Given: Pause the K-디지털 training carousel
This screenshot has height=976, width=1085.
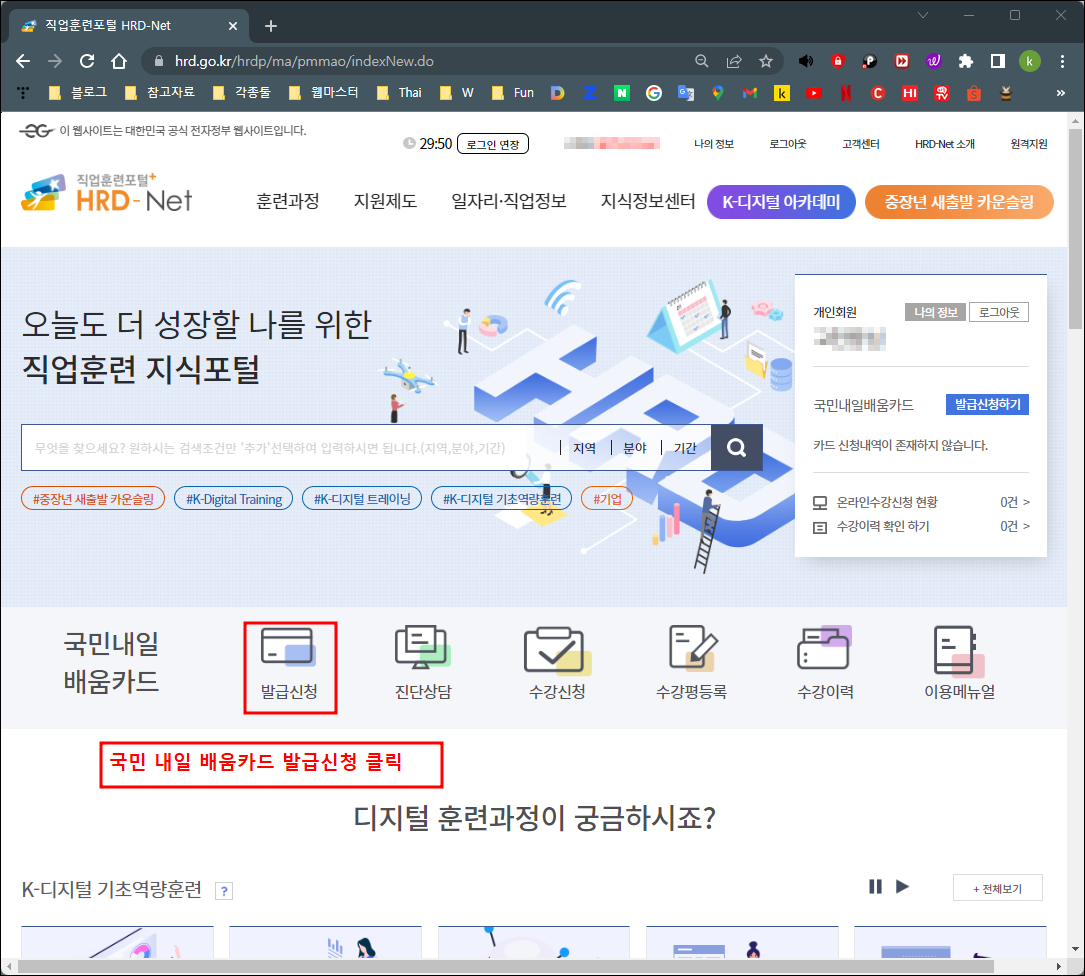Looking at the screenshot, I should pos(875,886).
